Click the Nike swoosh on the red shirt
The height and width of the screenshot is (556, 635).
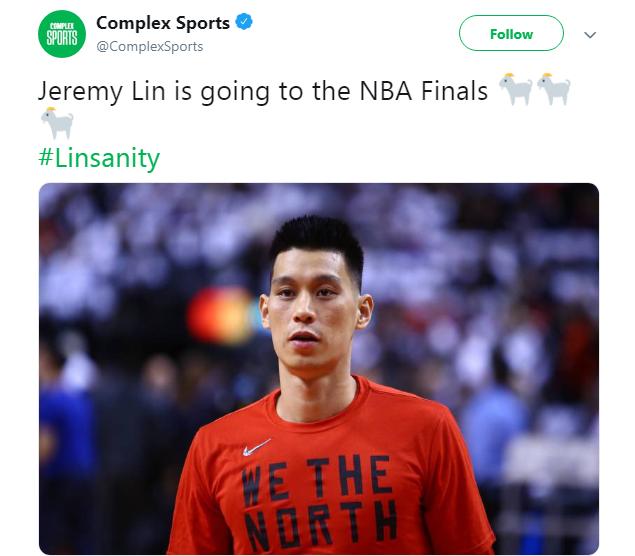256,447
